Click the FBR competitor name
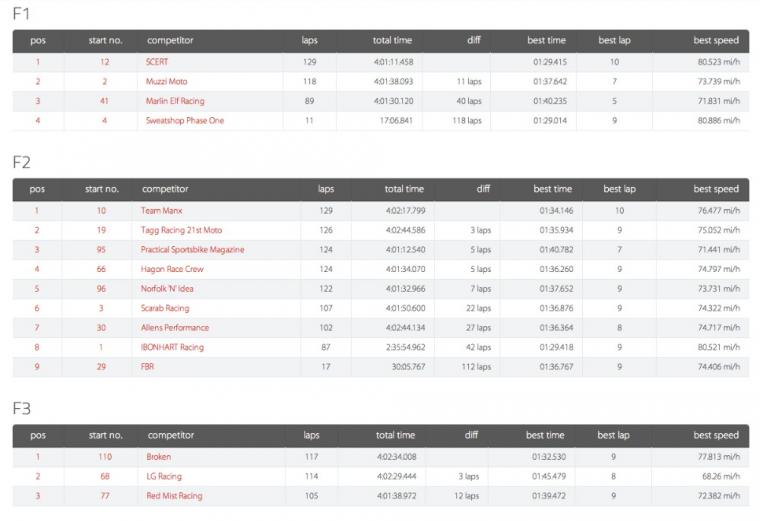This screenshot has height=522, width=760. point(149,367)
